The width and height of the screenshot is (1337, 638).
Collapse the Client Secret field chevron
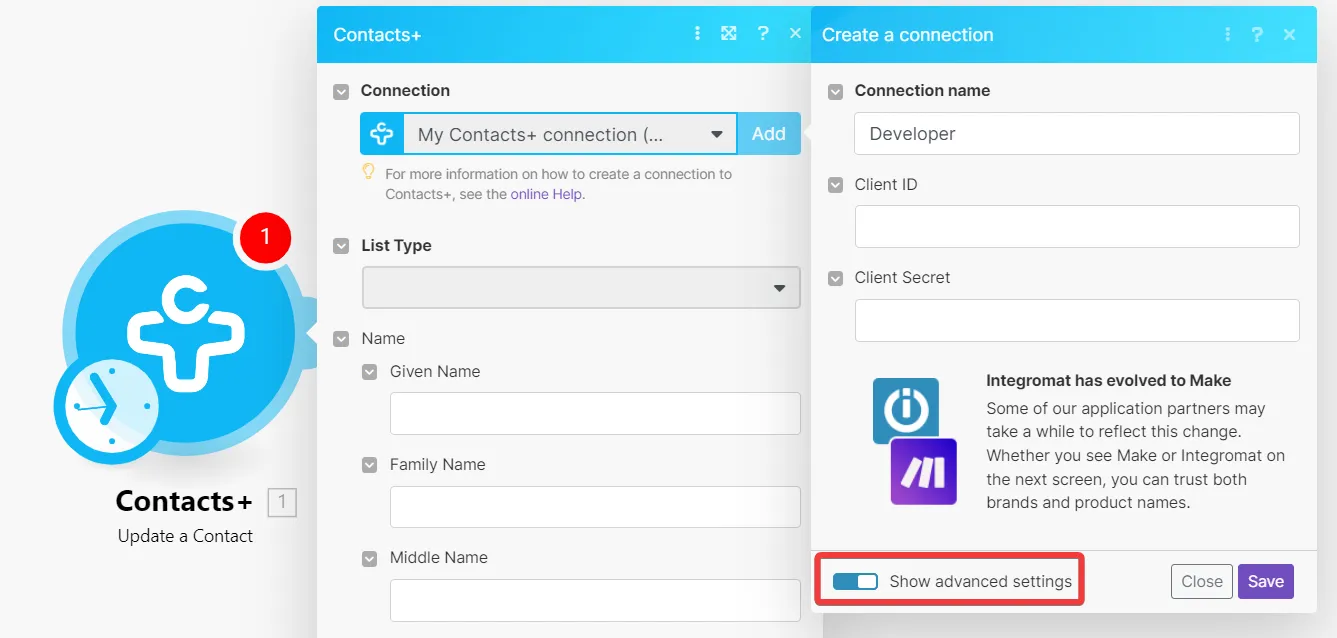[x=836, y=278]
